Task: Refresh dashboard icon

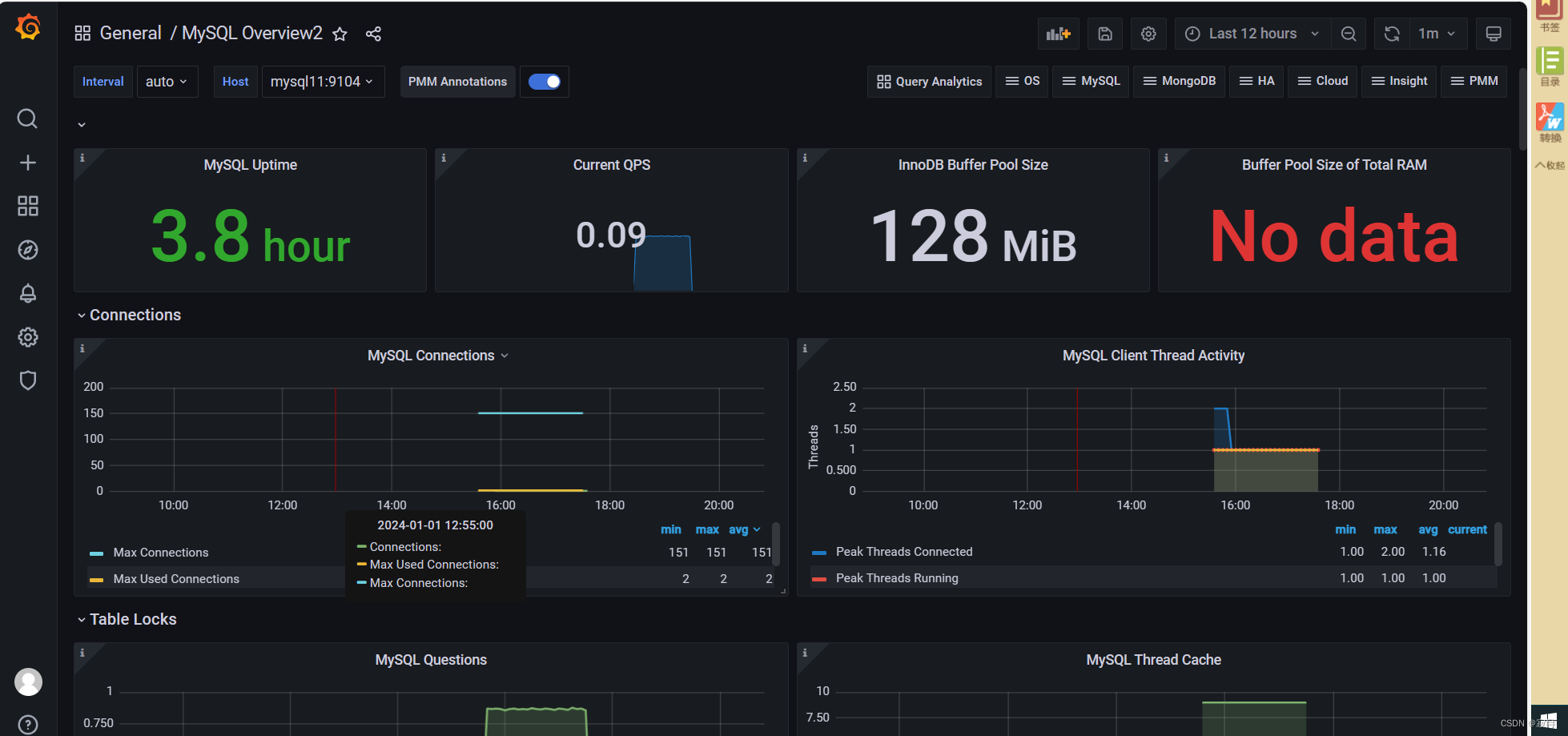Action: (x=1392, y=34)
